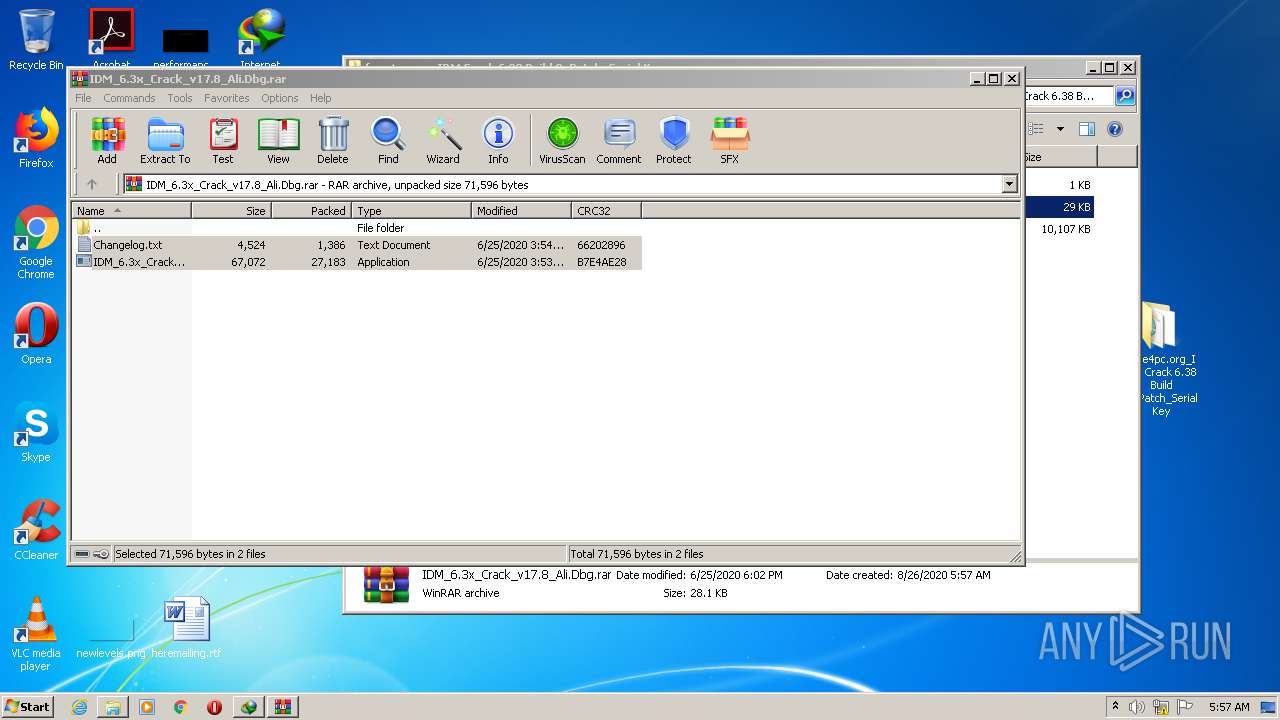The height and width of the screenshot is (720, 1280).
Task: Open the Recycle Bin desktop icon
Action: click(36, 40)
